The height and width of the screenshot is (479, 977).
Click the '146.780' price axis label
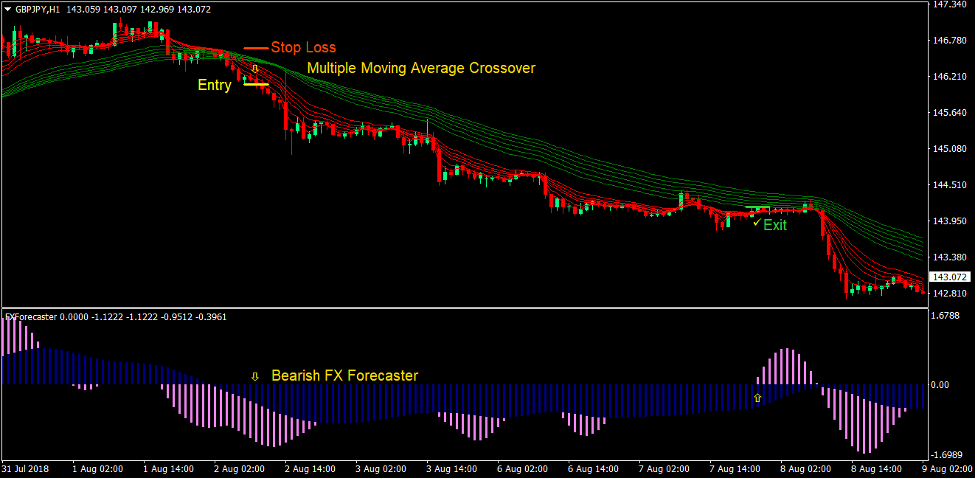(x=949, y=40)
